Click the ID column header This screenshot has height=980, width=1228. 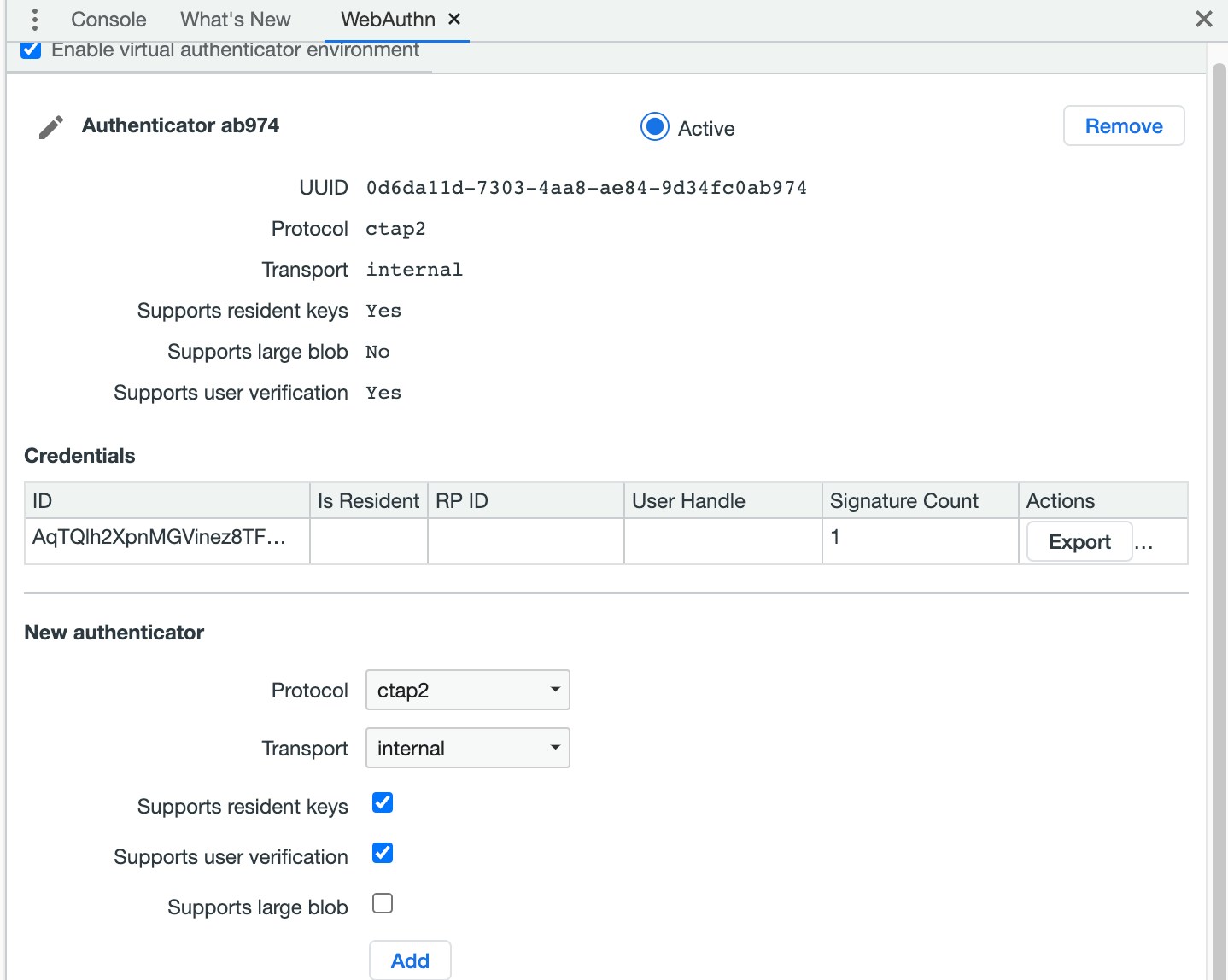tap(167, 501)
